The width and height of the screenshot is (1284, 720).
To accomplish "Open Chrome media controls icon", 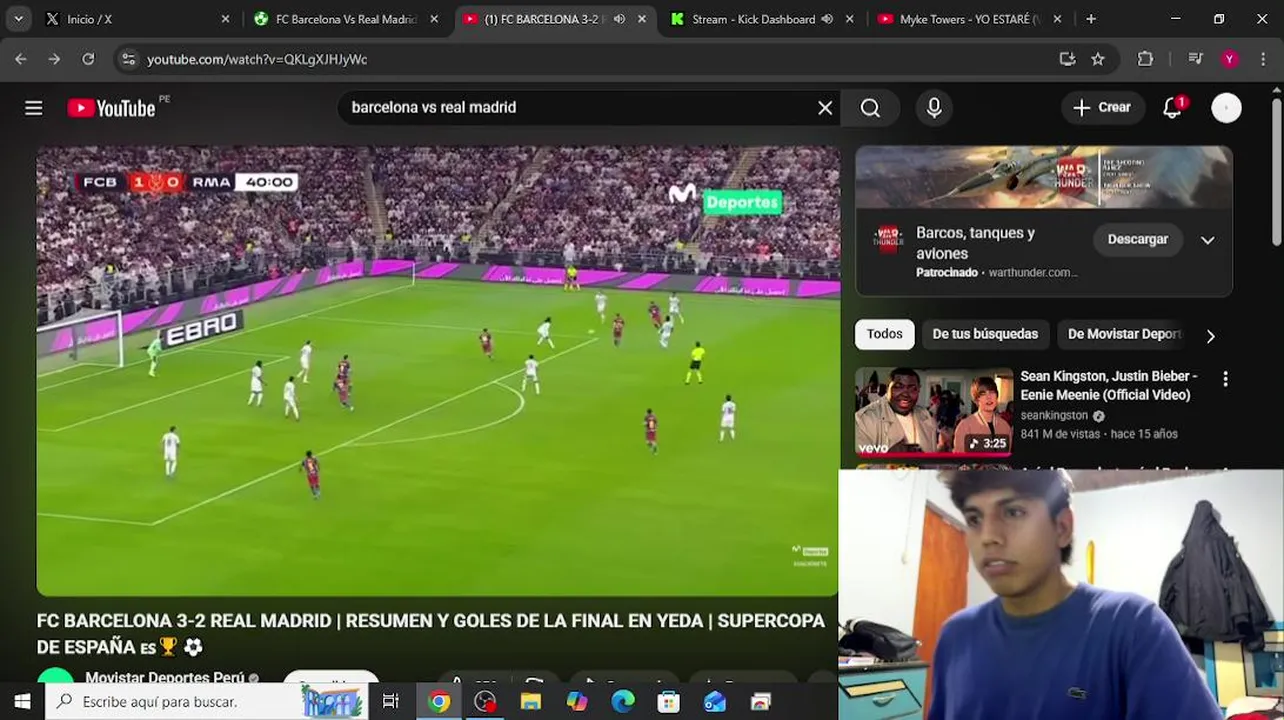I will (x=1195, y=59).
